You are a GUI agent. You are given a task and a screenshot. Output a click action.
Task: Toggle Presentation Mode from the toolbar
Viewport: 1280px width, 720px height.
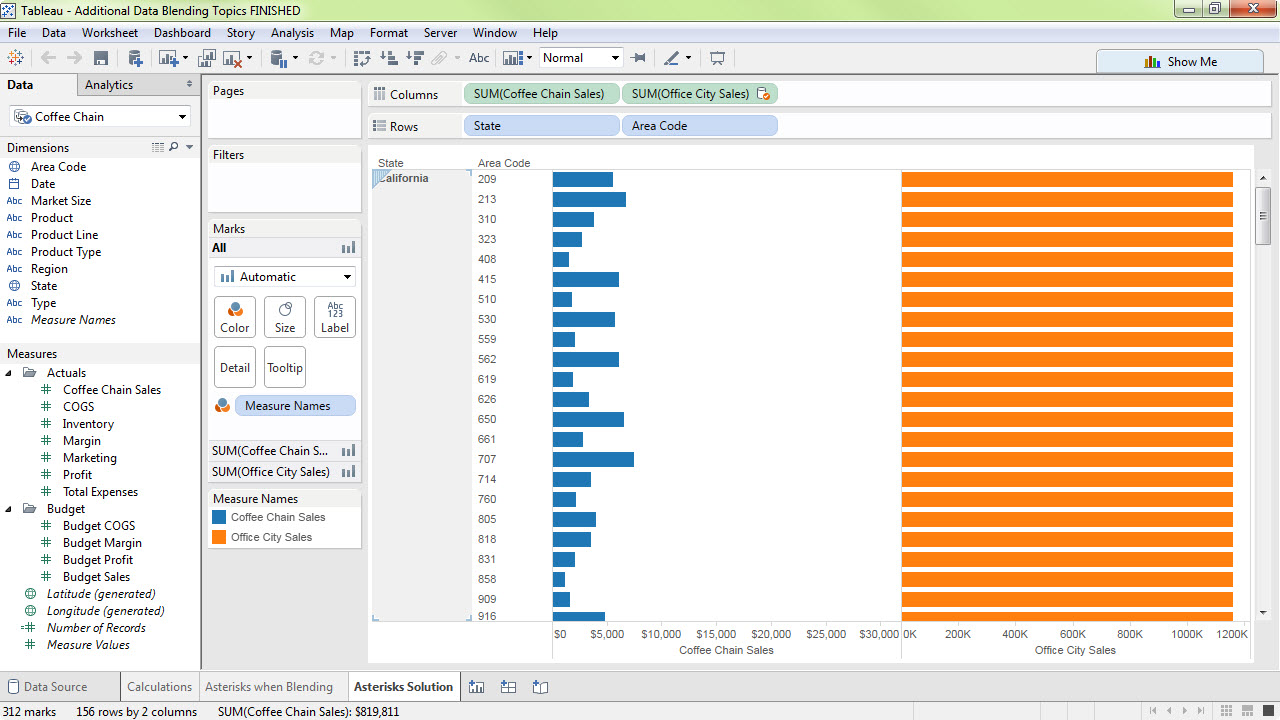pos(717,57)
